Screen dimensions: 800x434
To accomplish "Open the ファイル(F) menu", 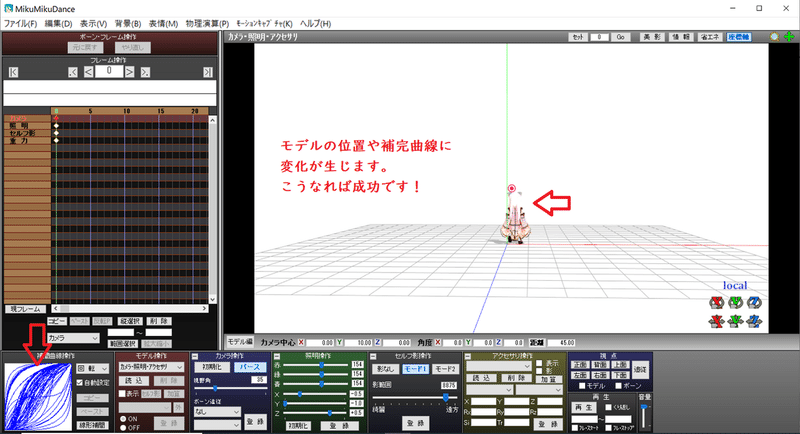I will point(20,23).
